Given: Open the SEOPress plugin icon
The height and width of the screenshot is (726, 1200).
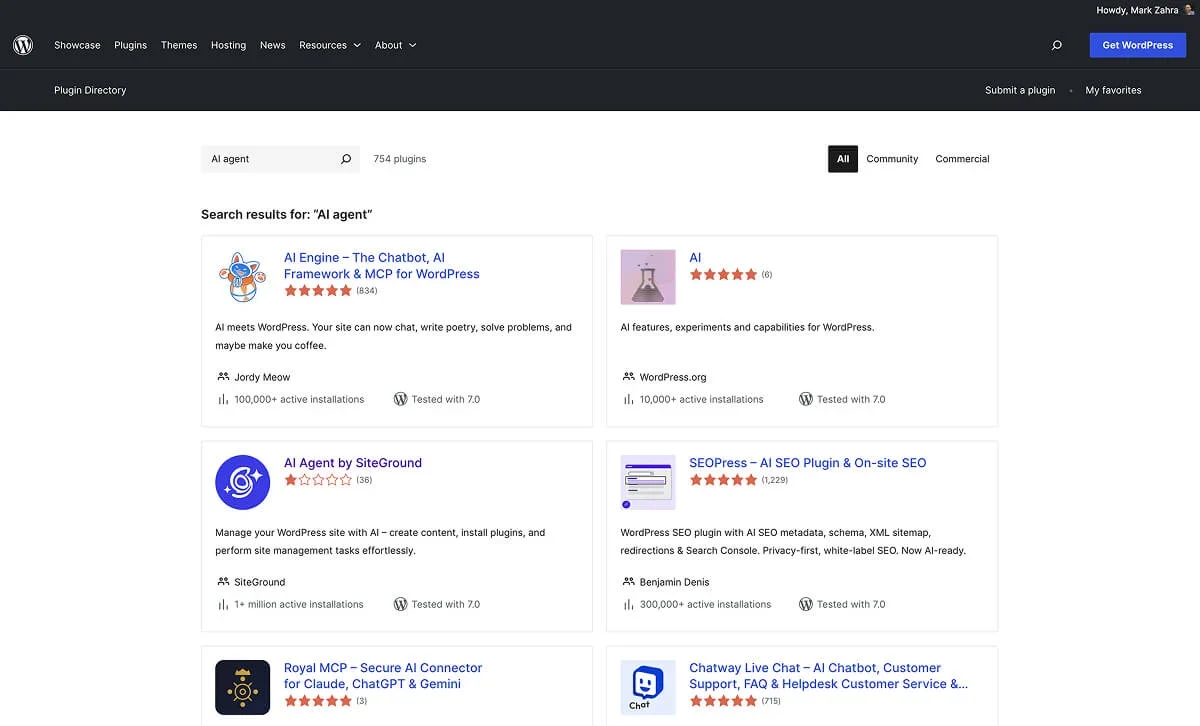Looking at the screenshot, I should coord(648,482).
